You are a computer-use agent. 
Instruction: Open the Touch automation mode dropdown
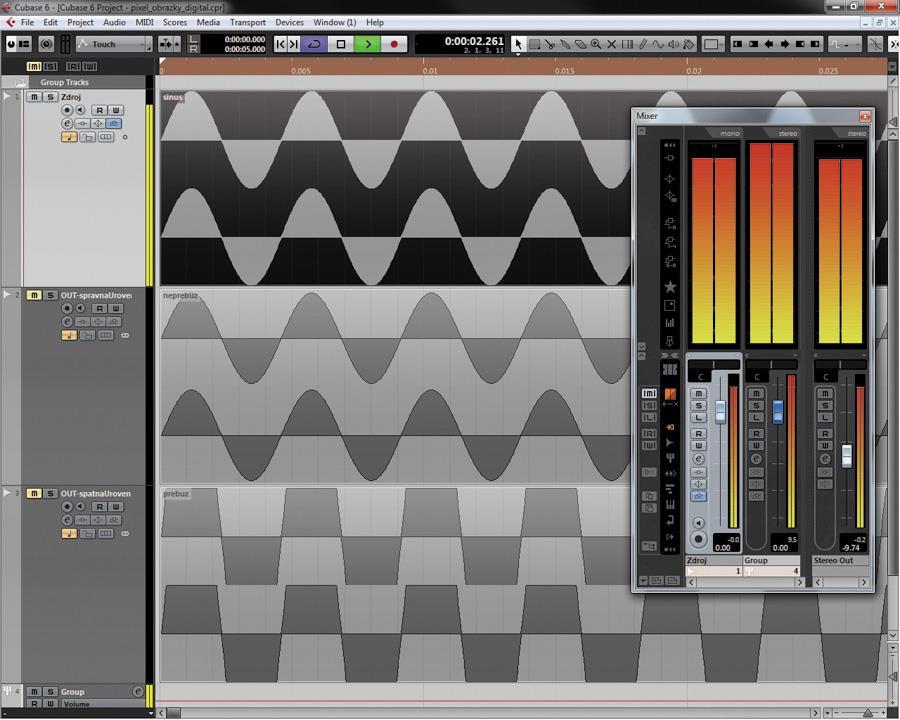tap(114, 44)
